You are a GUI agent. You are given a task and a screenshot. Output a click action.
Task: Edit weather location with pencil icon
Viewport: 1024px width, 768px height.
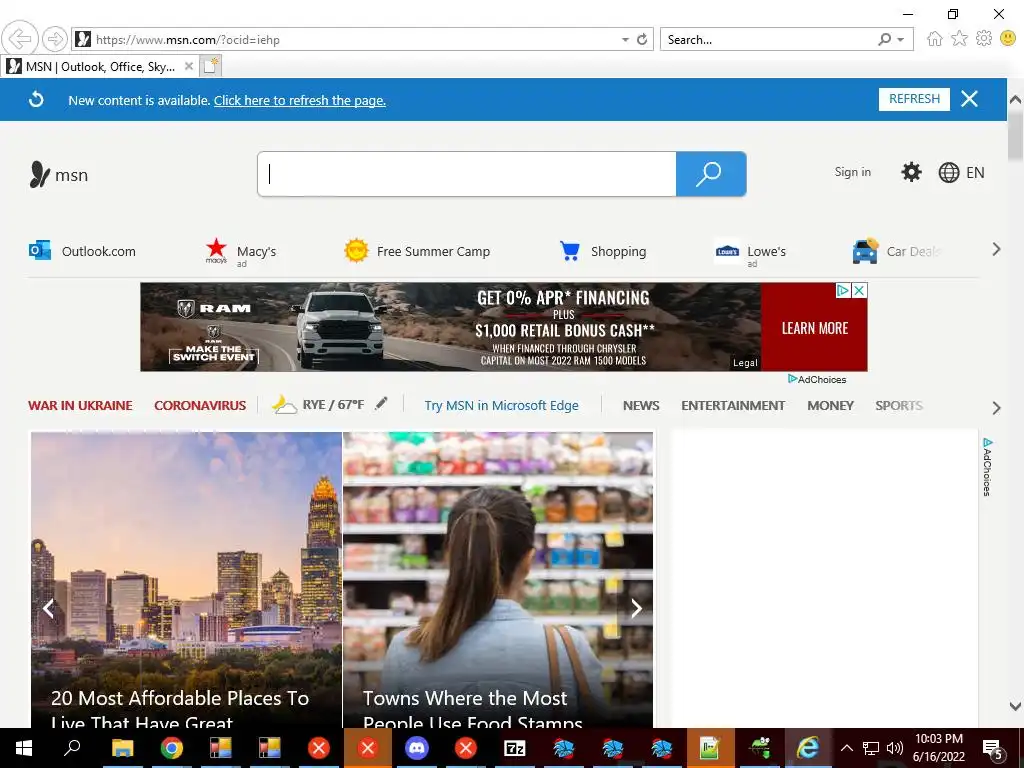[381, 404]
